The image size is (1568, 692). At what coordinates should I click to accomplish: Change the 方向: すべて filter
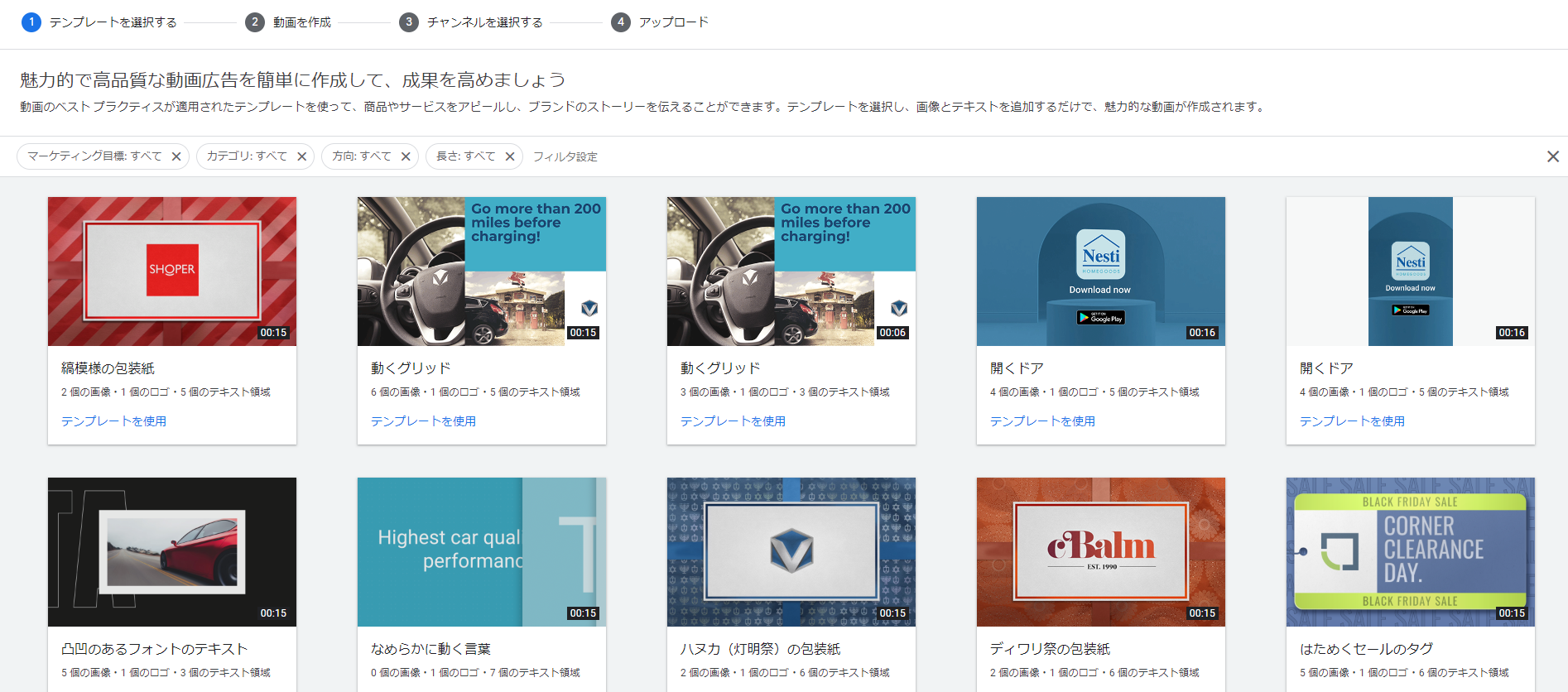362,156
